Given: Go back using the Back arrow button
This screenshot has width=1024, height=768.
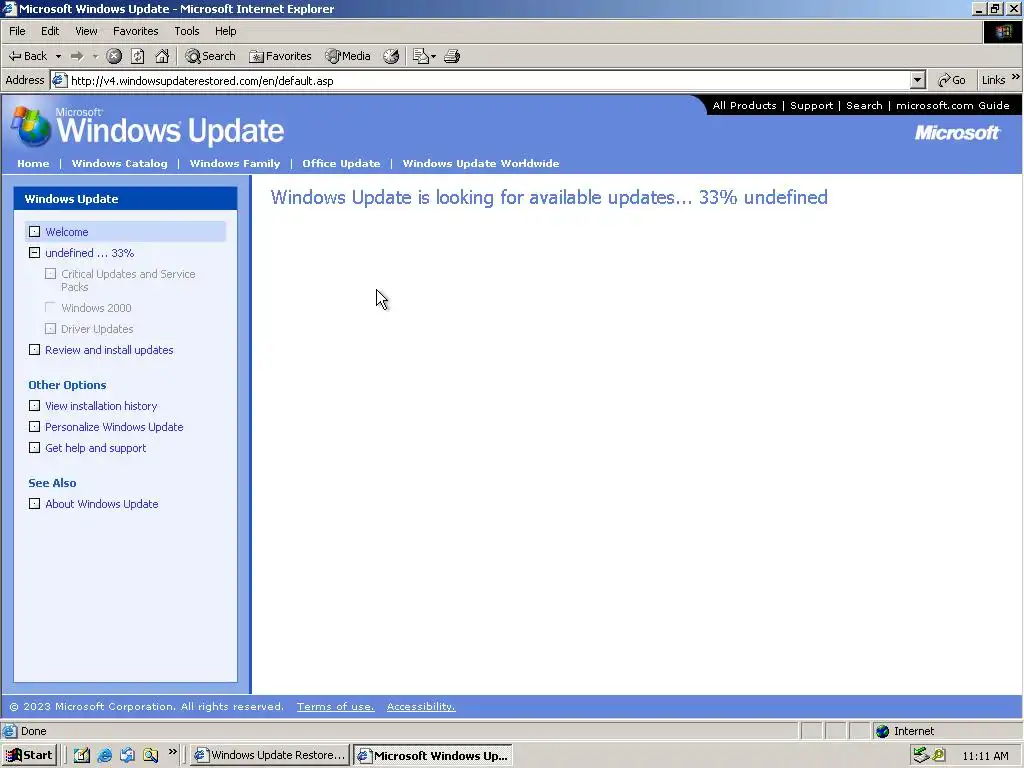Looking at the screenshot, I should [x=27, y=56].
